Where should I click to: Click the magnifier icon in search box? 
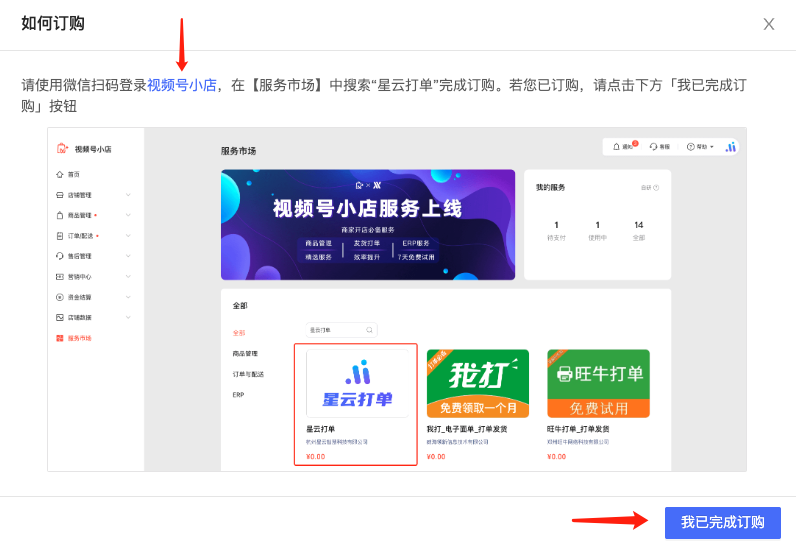[x=370, y=330]
